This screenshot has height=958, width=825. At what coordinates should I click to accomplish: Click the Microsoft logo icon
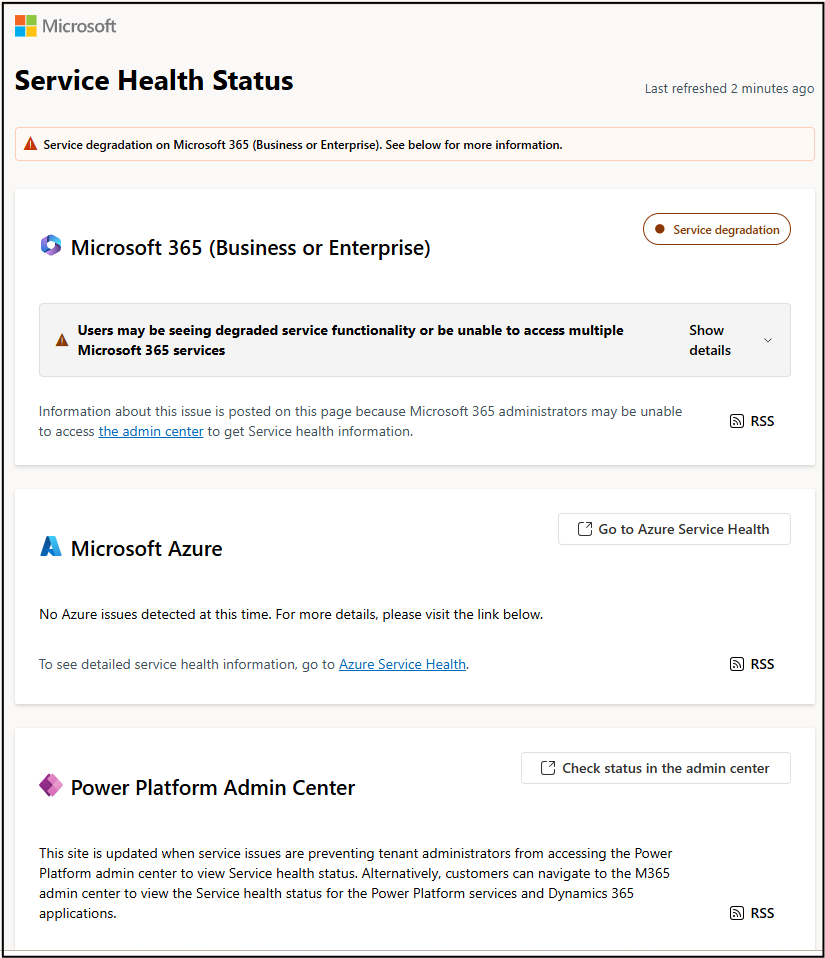(26, 26)
